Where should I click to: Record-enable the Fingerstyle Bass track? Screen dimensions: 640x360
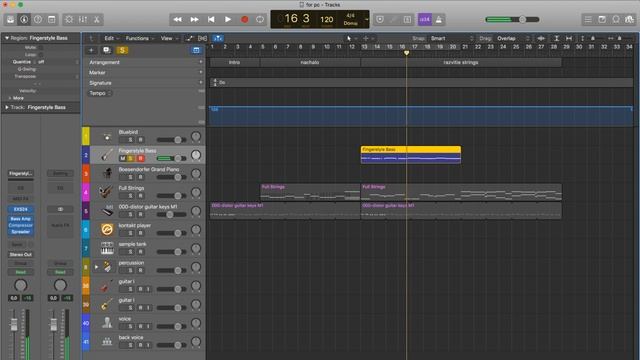click(140, 158)
